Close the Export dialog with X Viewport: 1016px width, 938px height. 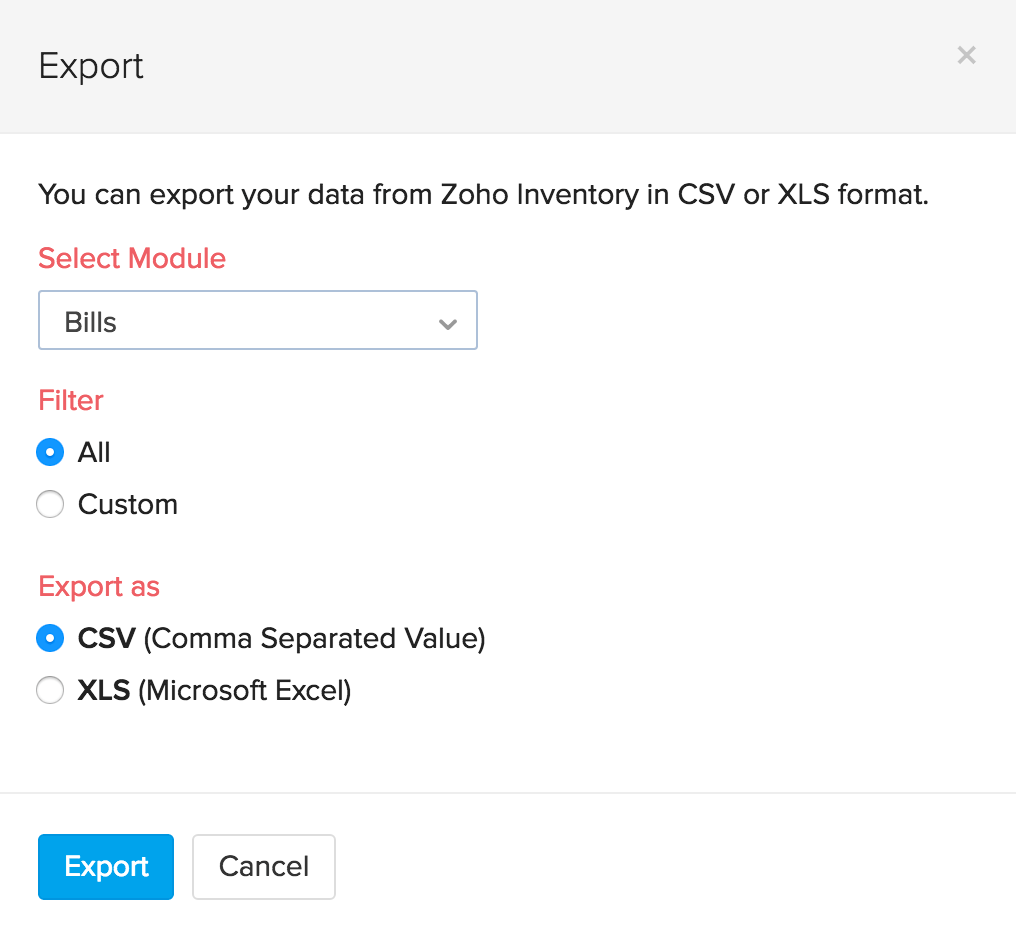[966, 55]
